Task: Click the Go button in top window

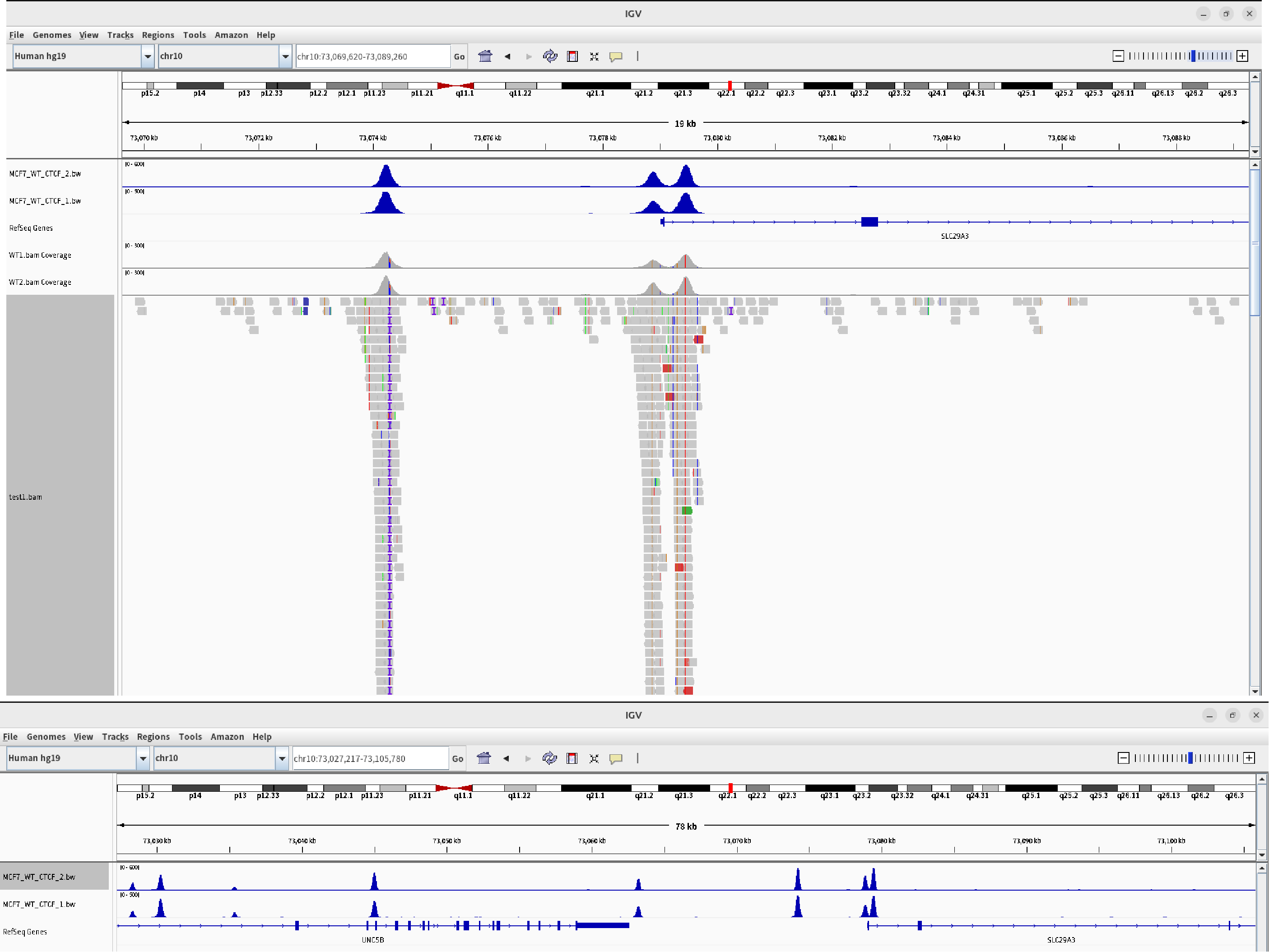Action: (459, 56)
